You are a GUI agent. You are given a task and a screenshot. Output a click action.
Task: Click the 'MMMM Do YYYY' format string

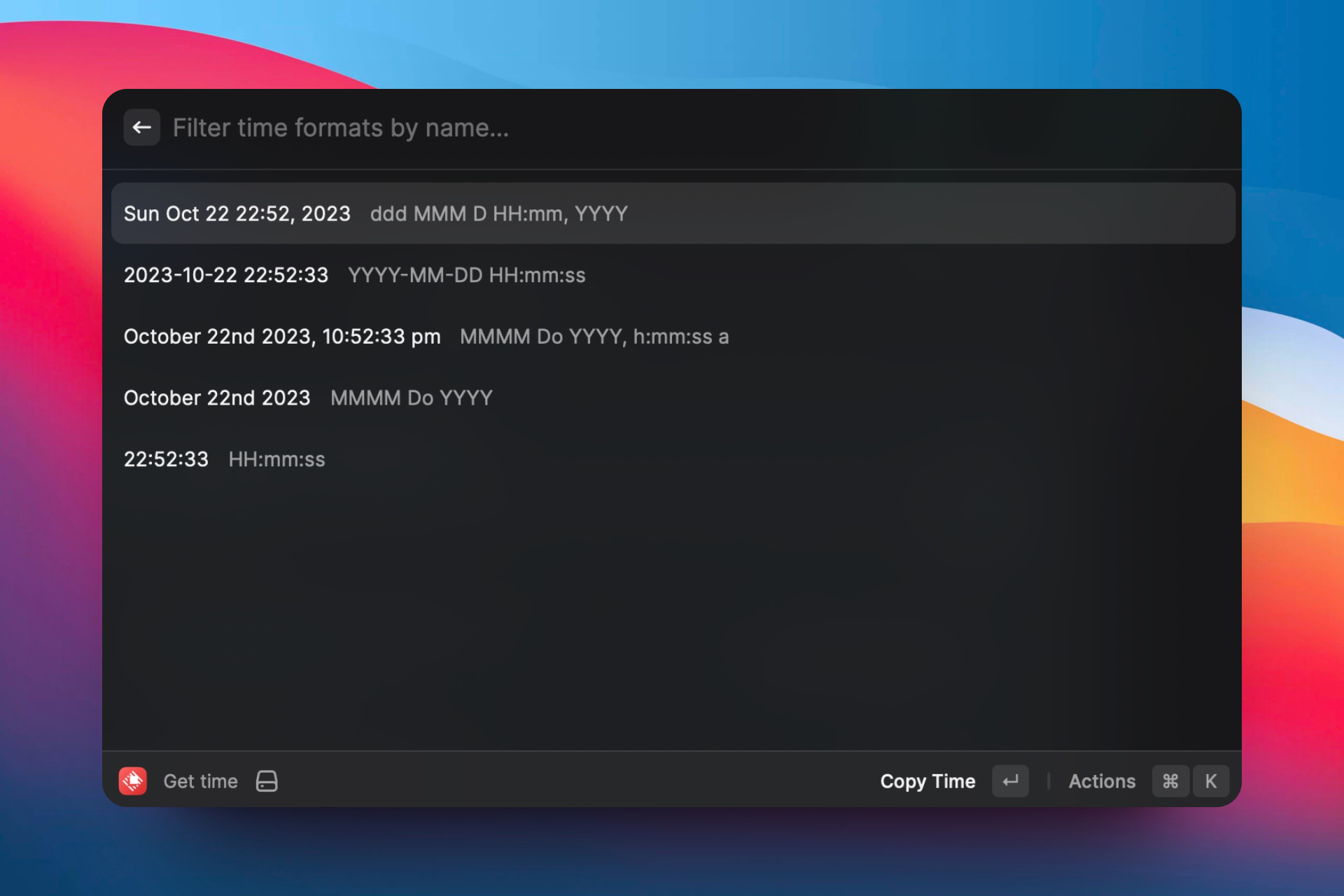[x=411, y=398]
